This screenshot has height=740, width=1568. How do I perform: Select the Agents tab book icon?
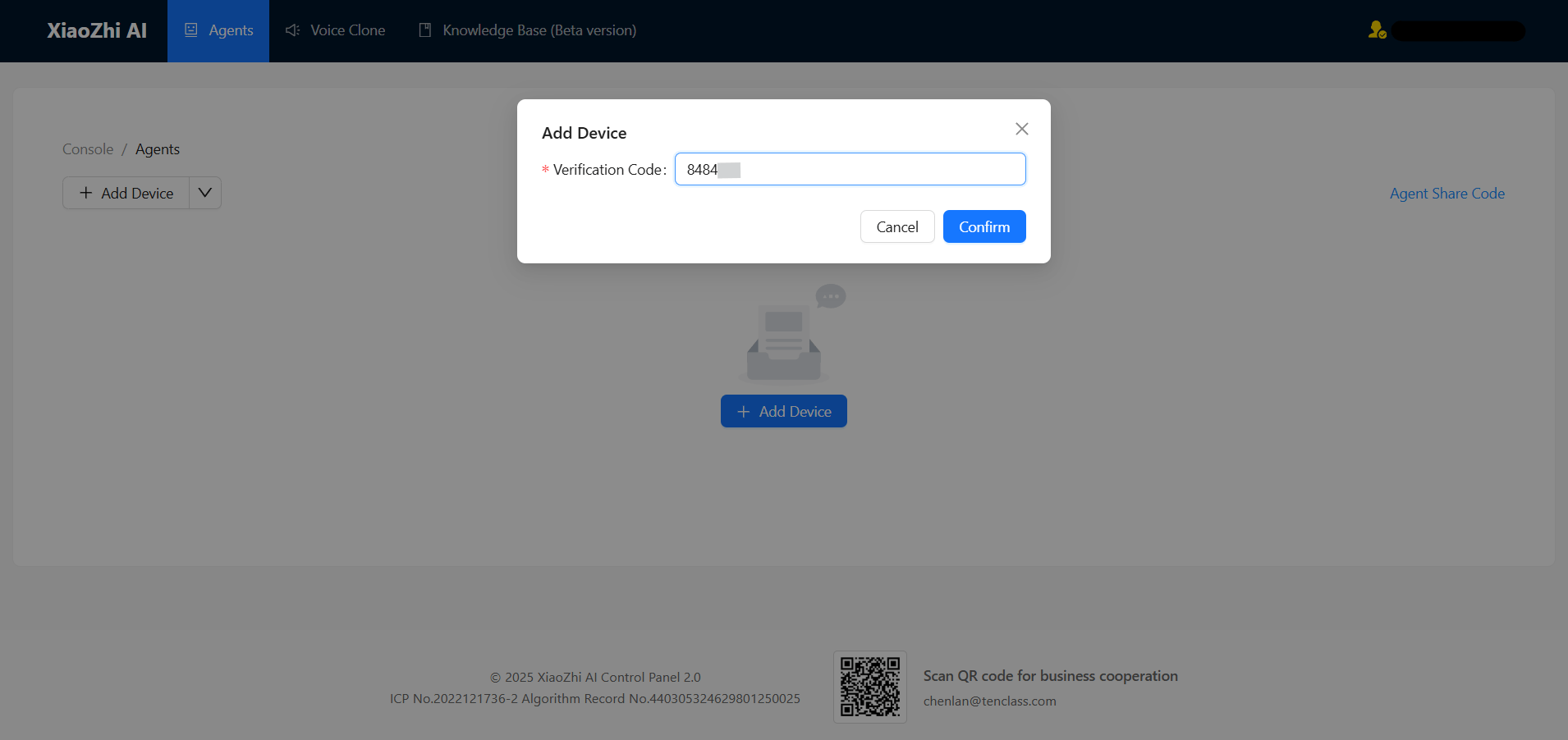[191, 30]
